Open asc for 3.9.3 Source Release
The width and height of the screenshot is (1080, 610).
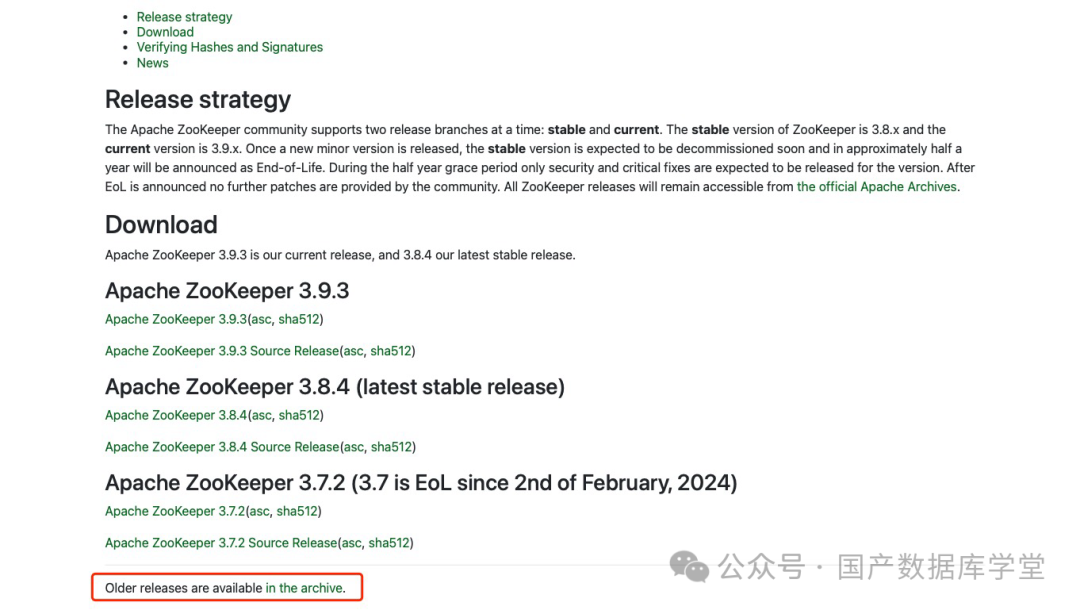tap(353, 350)
